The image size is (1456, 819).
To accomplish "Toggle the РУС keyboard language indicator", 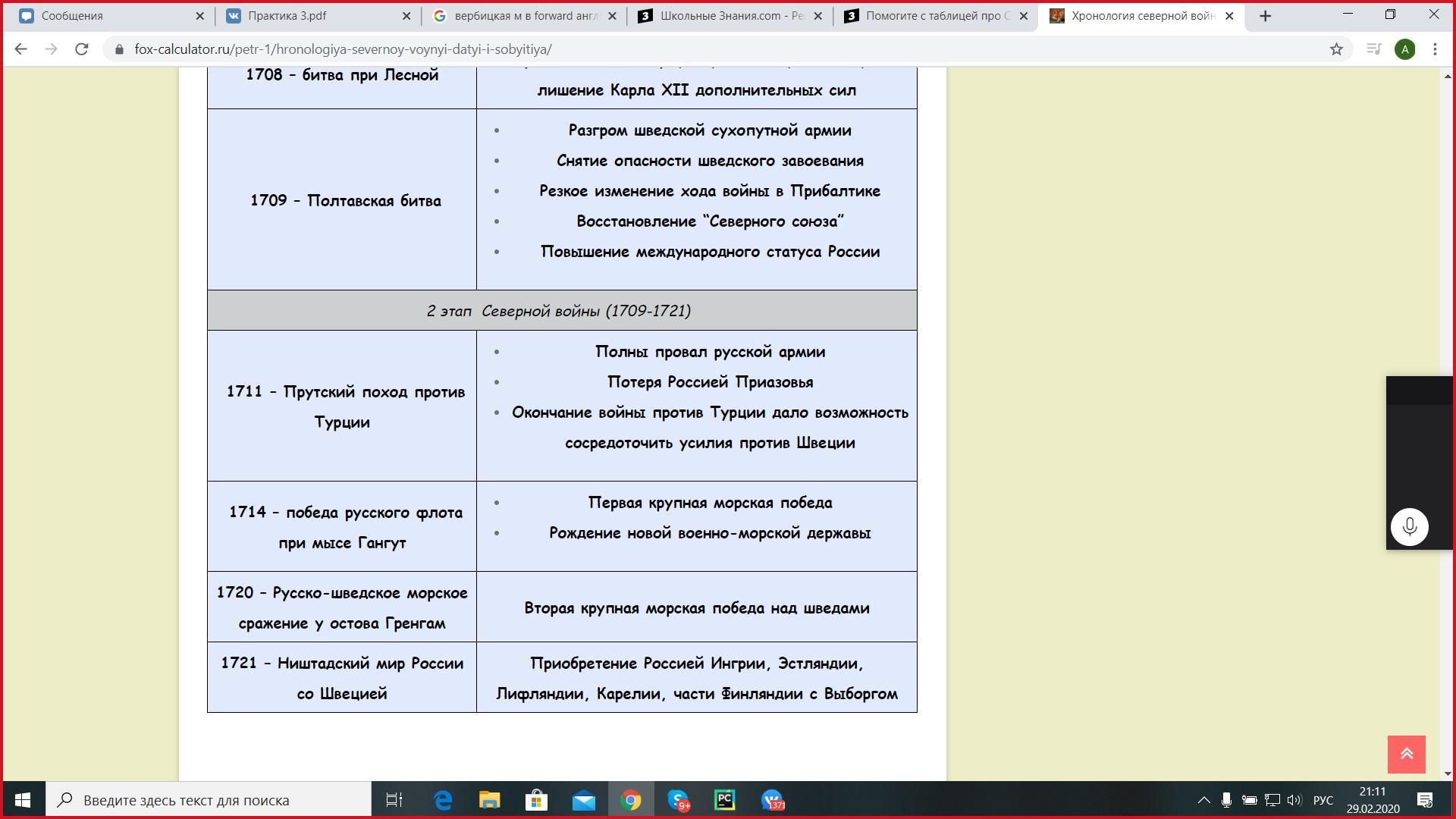I will [x=1323, y=800].
